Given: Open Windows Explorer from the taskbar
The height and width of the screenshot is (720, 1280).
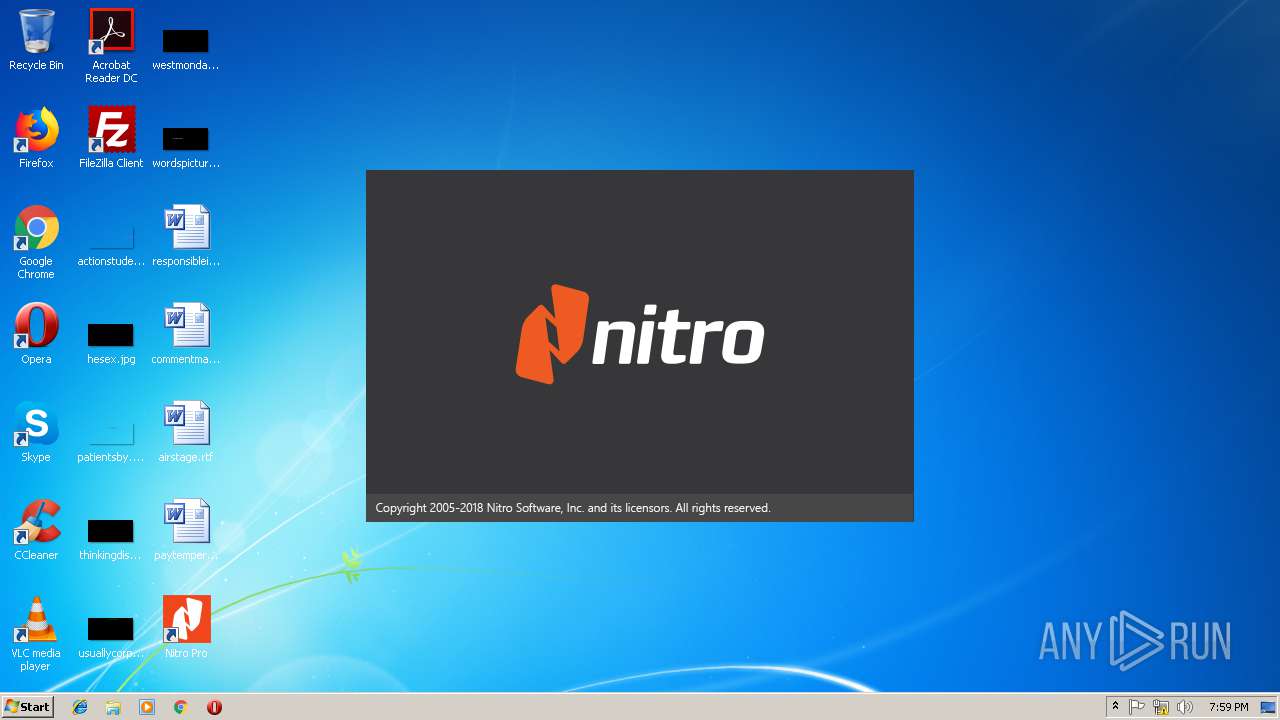Looking at the screenshot, I should (x=113, y=707).
